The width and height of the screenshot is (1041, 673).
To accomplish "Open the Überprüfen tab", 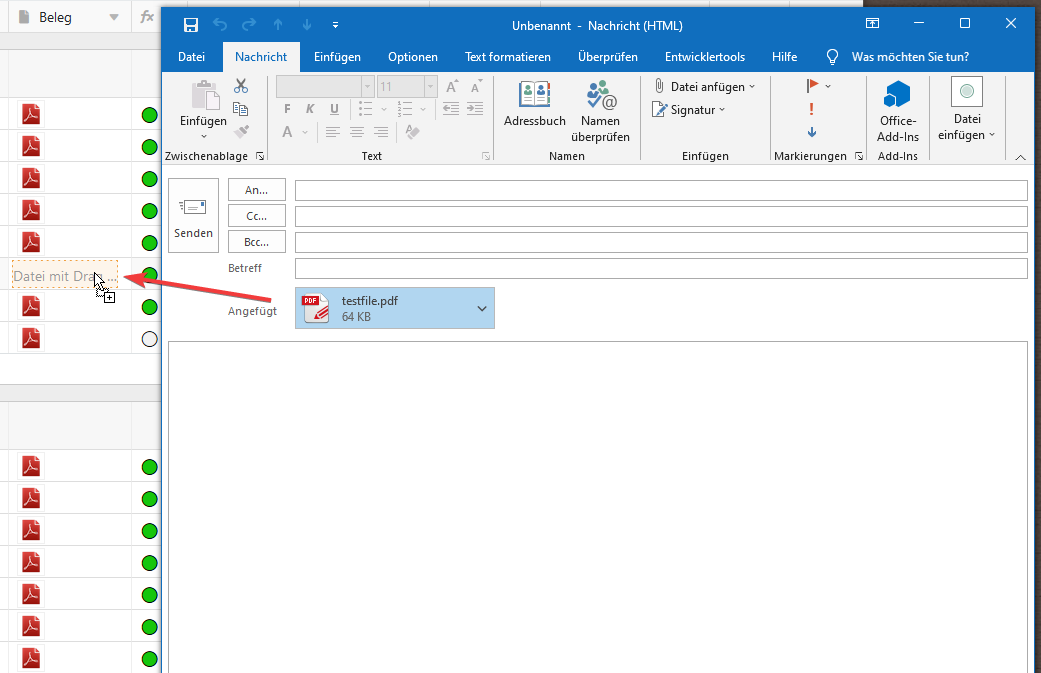I will point(607,57).
